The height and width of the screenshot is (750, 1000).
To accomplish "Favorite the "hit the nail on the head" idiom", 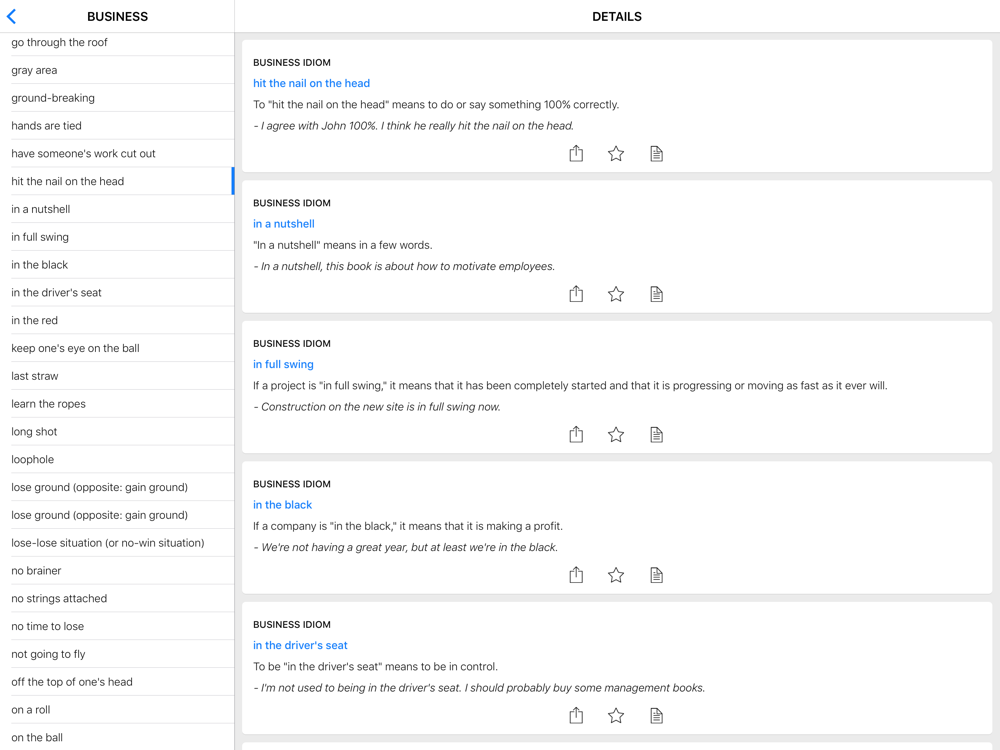I will 616,153.
